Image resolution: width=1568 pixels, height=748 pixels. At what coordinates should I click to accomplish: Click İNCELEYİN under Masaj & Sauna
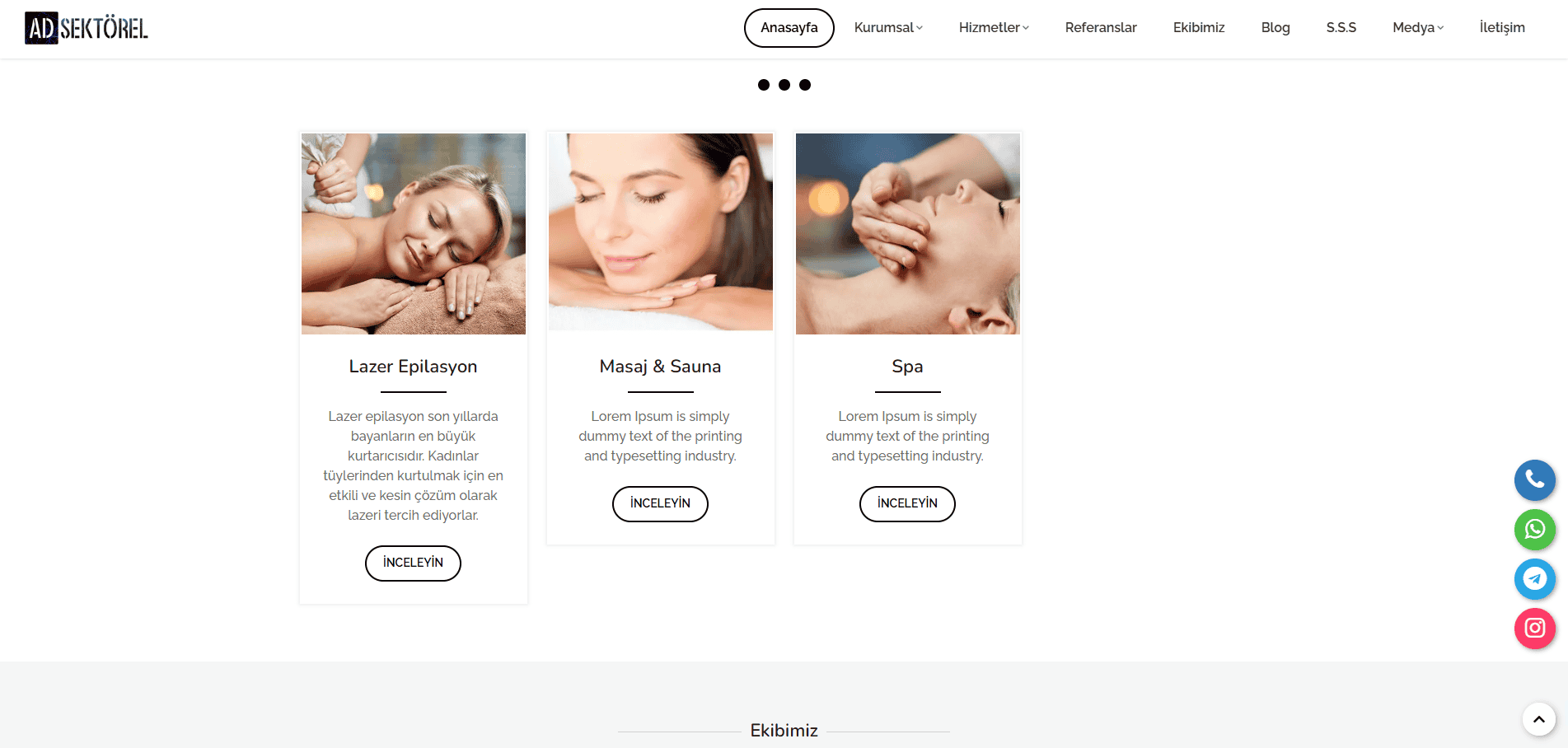click(660, 504)
